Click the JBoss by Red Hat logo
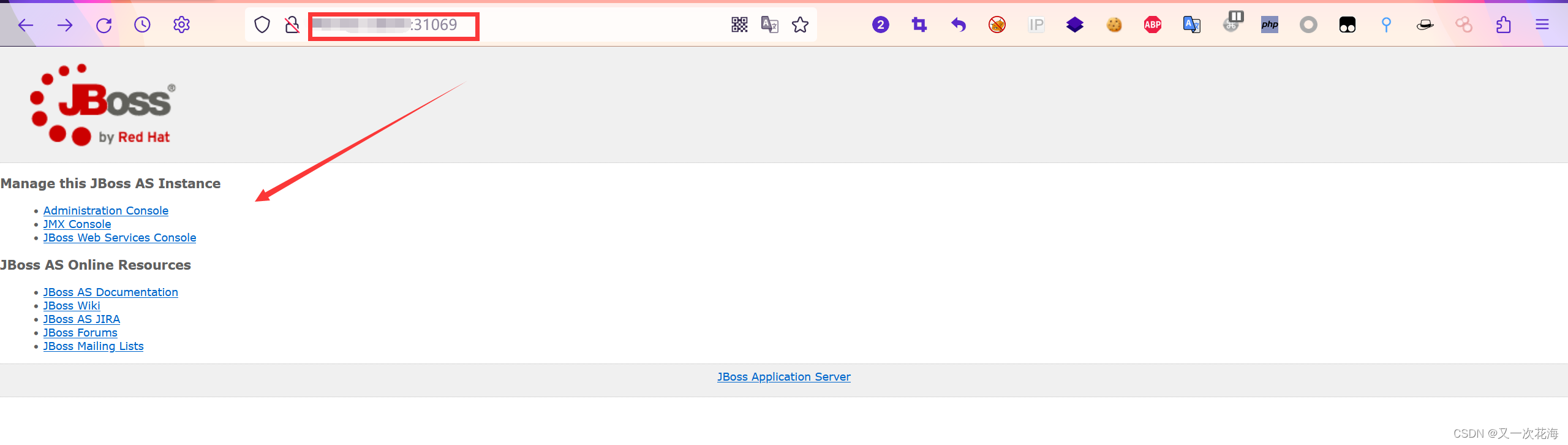This screenshot has height=445, width=1568. pos(102,104)
